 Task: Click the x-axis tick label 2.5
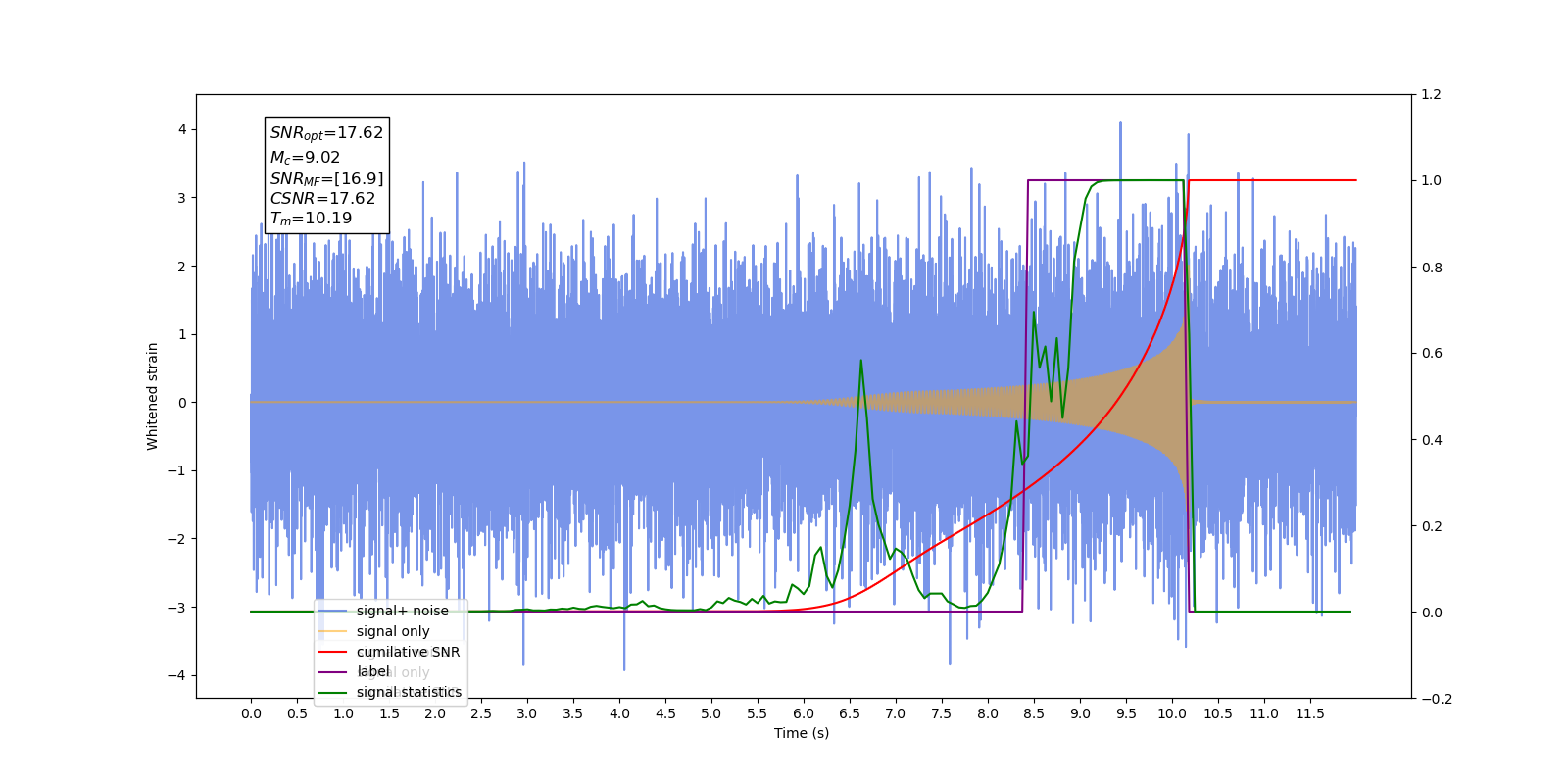coord(481,713)
